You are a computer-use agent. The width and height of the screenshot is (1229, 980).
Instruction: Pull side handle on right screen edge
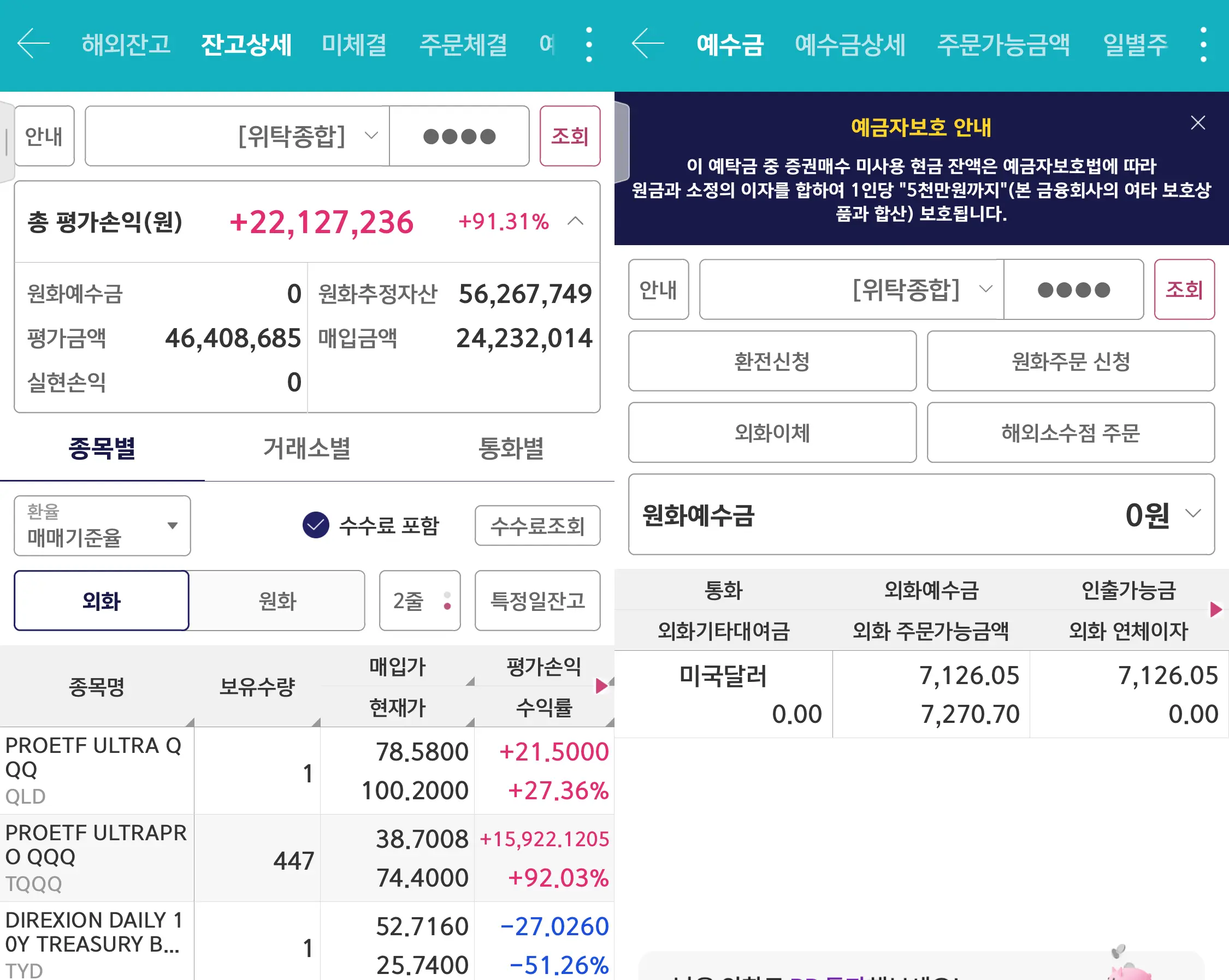[x=622, y=141]
